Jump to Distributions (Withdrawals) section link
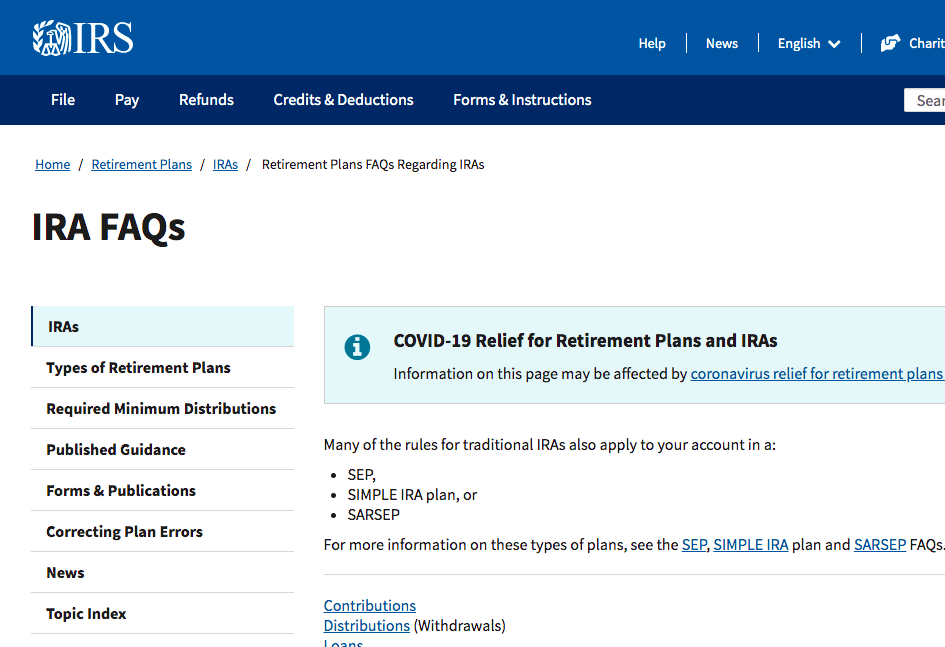The height and width of the screenshot is (647, 945). (366, 626)
